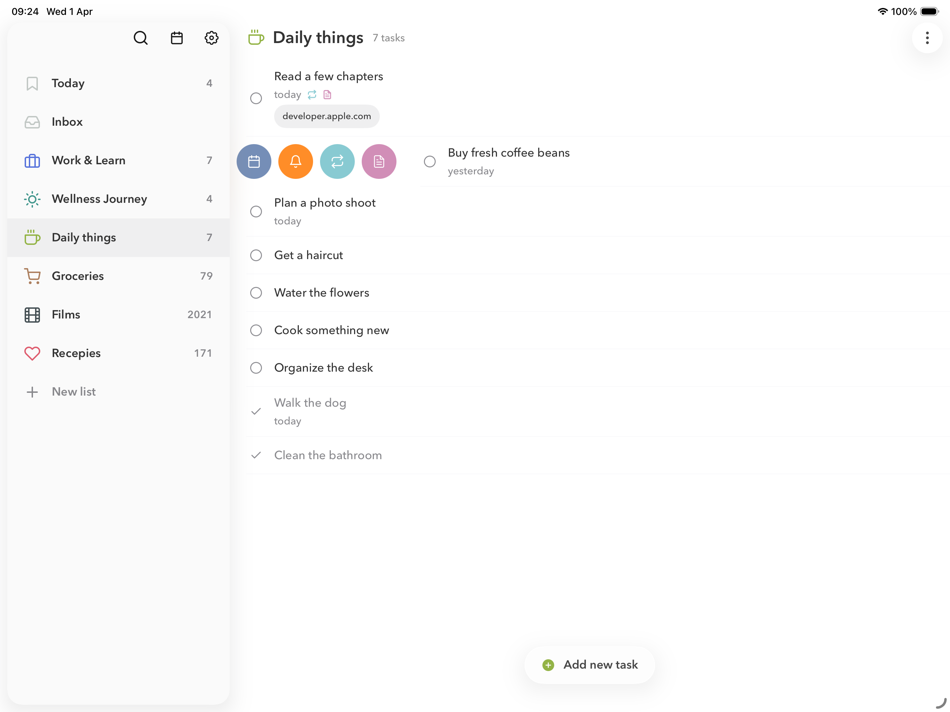Viewport: 950px width, 712px height.
Task: Open the Groceries list
Action: [118, 276]
